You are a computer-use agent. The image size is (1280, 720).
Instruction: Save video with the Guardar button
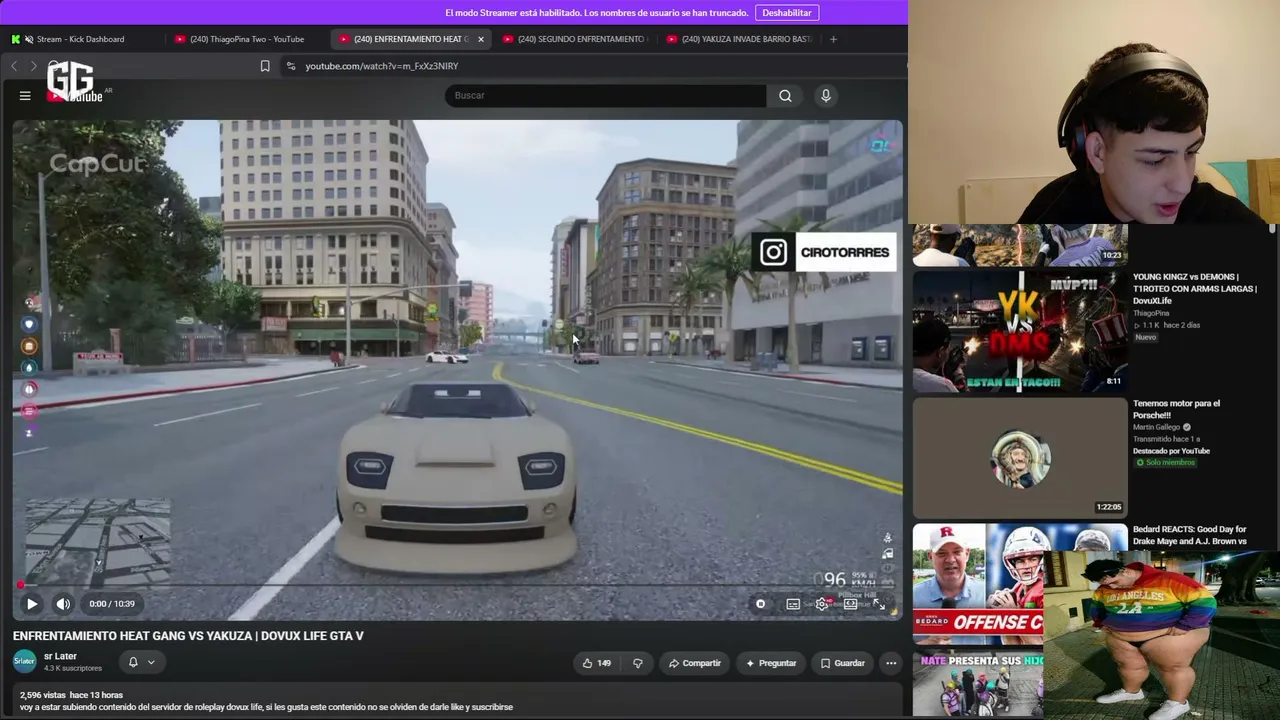[x=843, y=663]
